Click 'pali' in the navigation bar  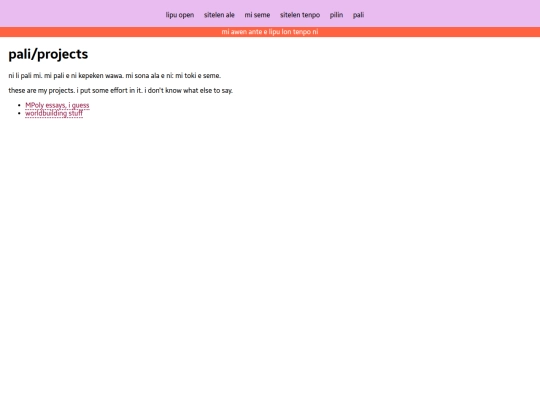coord(358,15)
